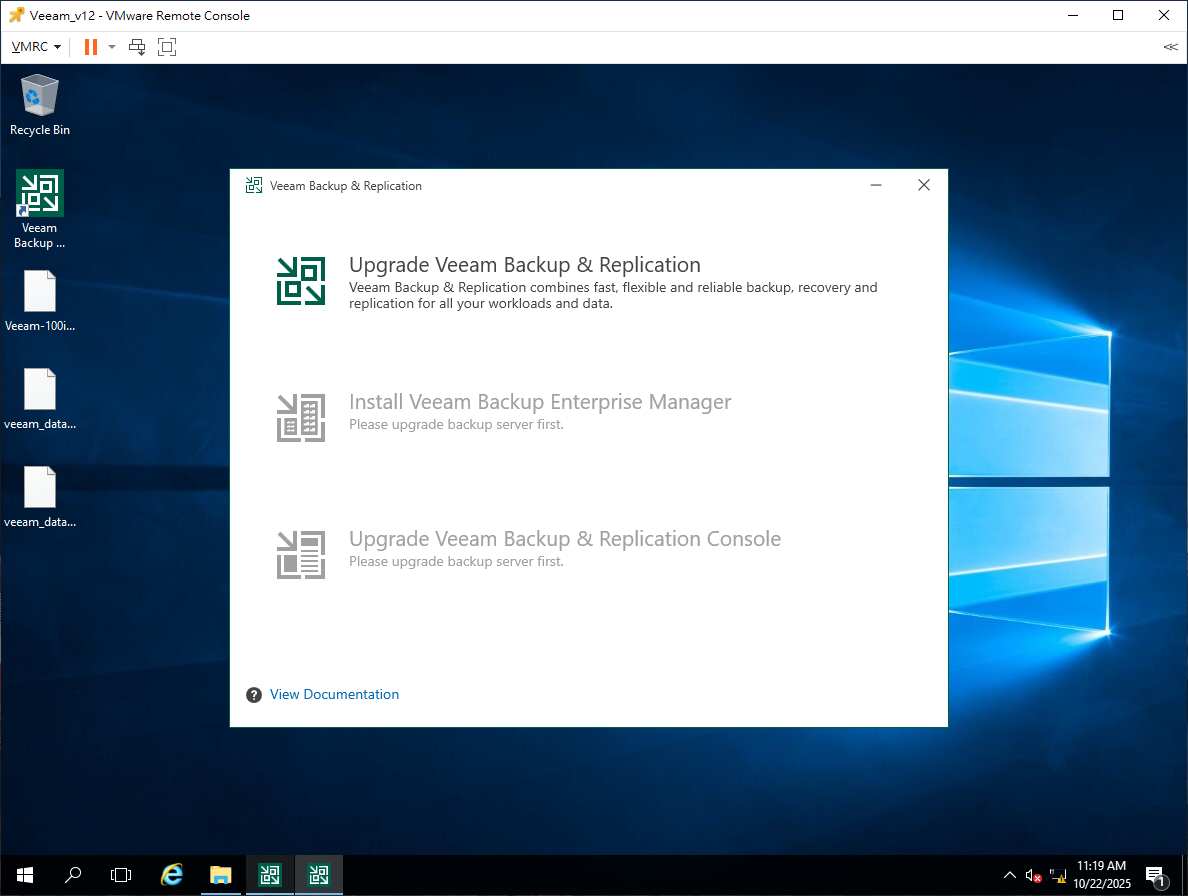Image resolution: width=1188 pixels, height=896 pixels.
Task: Open File Explorer from the taskbar
Action: [221, 875]
